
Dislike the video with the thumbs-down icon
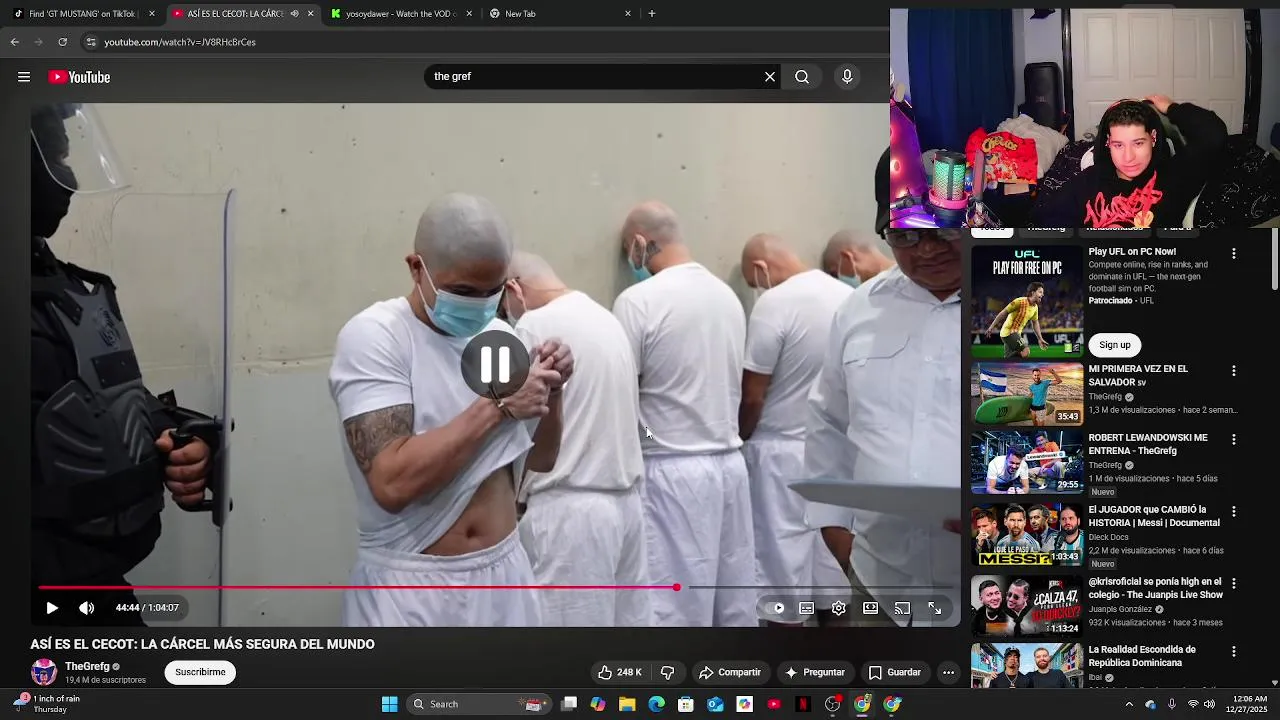[x=668, y=672]
